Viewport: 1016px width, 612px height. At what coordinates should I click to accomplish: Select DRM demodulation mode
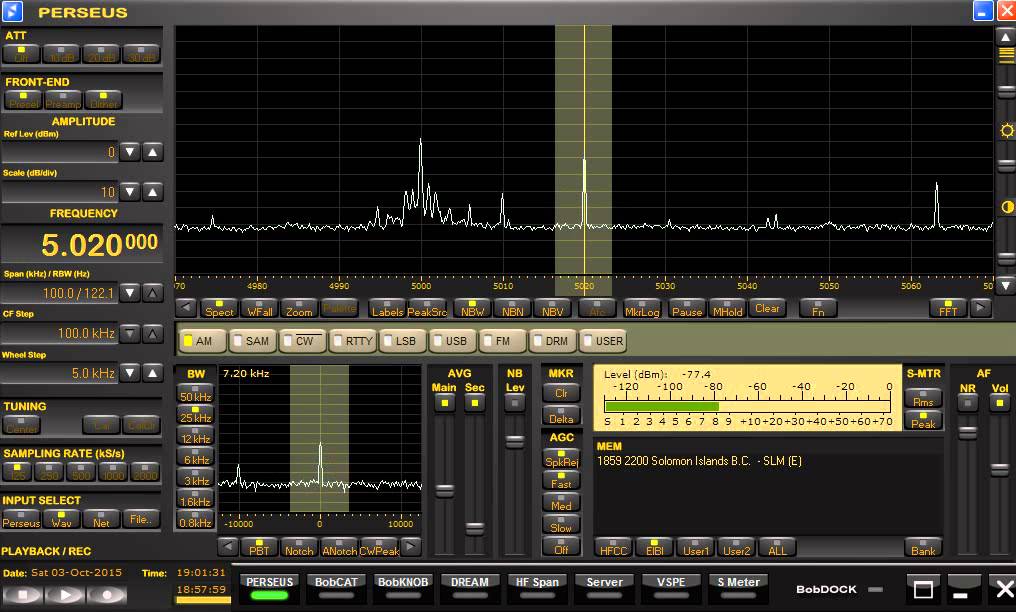551,341
